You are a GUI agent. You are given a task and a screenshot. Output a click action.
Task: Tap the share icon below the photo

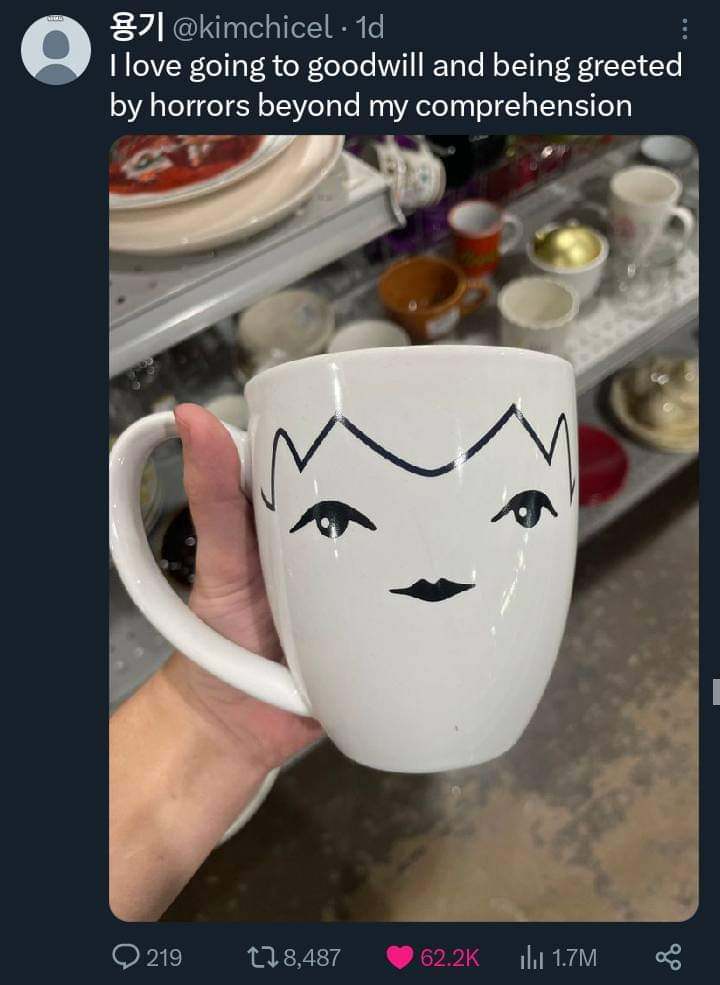(x=668, y=957)
